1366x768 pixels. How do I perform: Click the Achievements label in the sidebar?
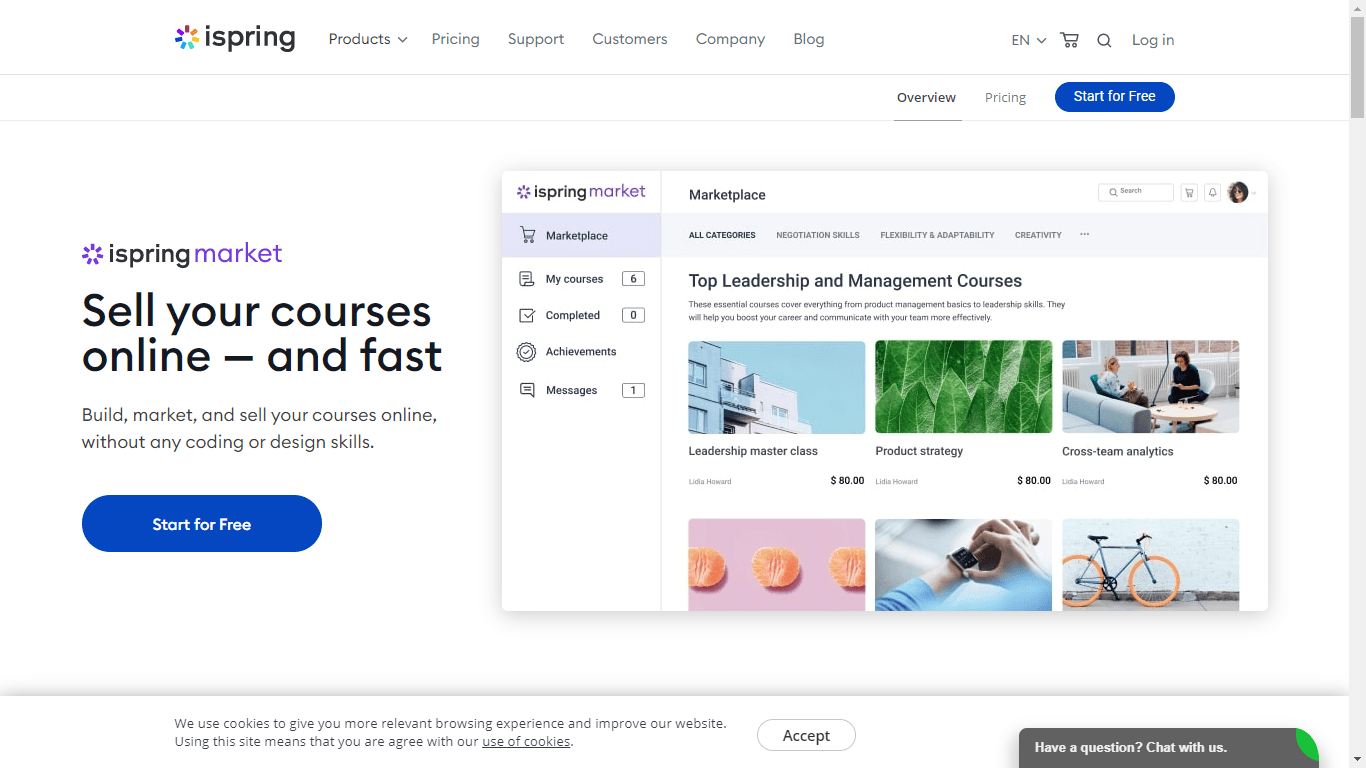581,352
